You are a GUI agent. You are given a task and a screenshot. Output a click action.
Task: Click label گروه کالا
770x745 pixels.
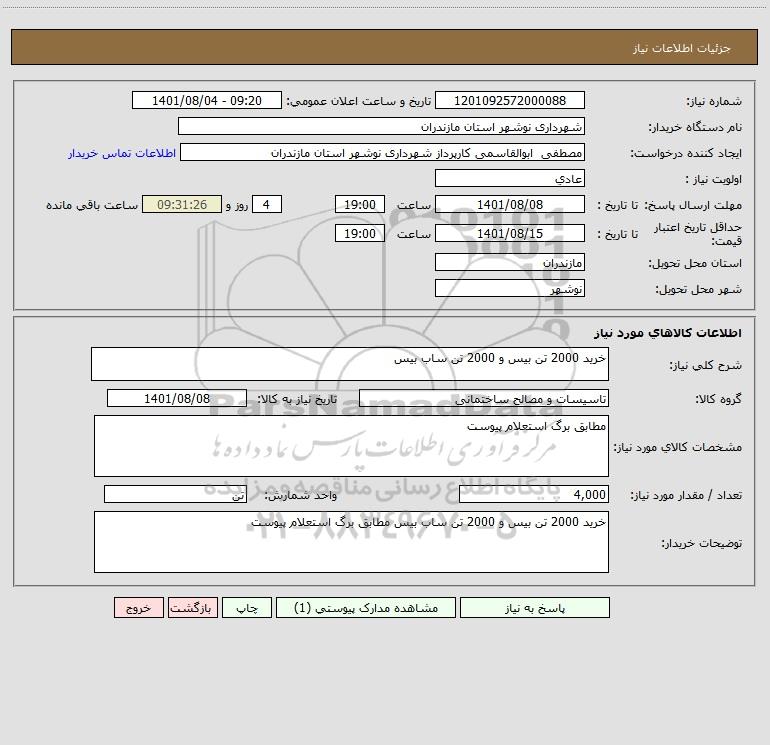(718, 399)
